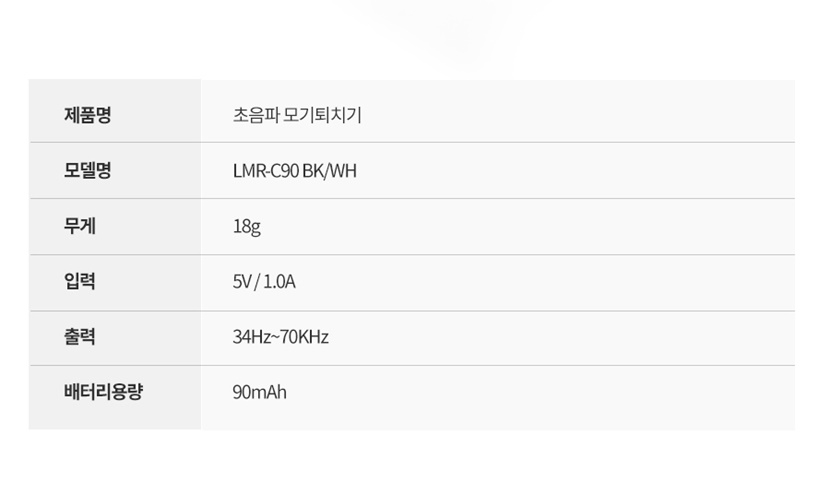Select the 34Hz~70KHz output value
The height and width of the screenshot is (483, 830).
click(281, 337)
